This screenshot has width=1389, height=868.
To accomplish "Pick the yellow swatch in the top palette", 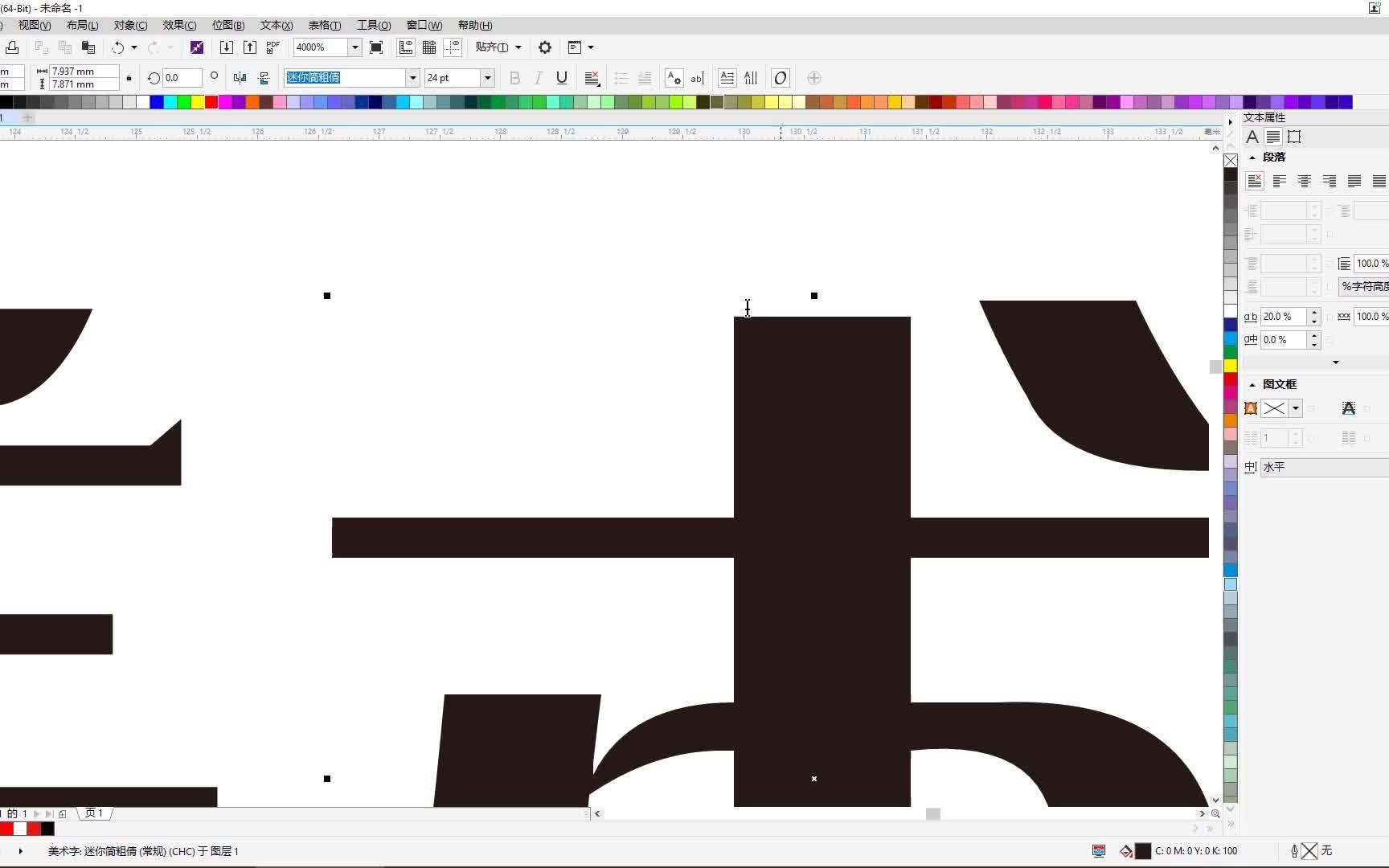I will point(198,102).
